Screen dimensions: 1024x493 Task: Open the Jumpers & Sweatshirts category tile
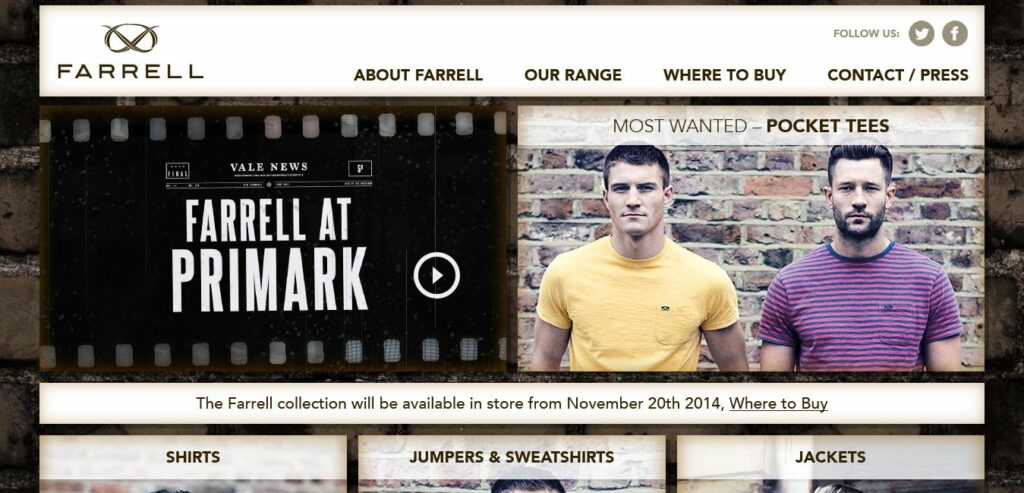tap(511, 464)
